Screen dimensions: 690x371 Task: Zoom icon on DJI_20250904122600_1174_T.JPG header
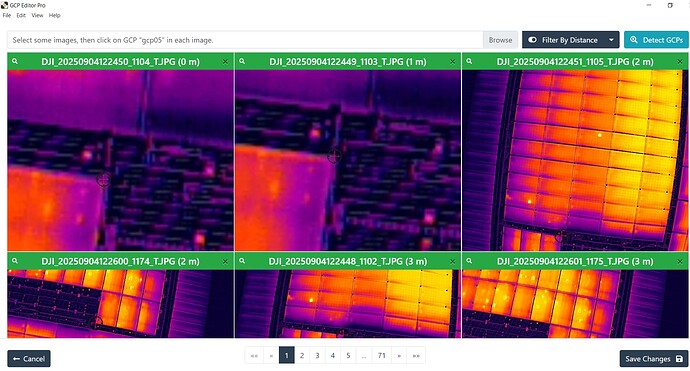[x=15, y=261]
